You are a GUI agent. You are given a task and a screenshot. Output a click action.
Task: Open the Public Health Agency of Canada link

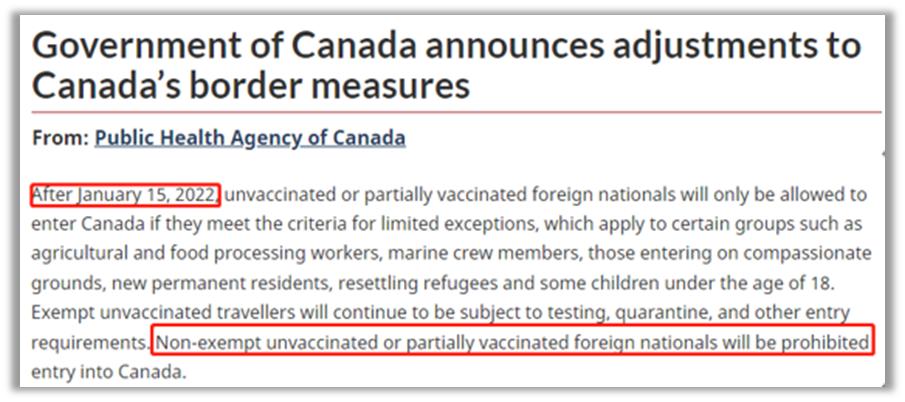(x=250, y=138)
